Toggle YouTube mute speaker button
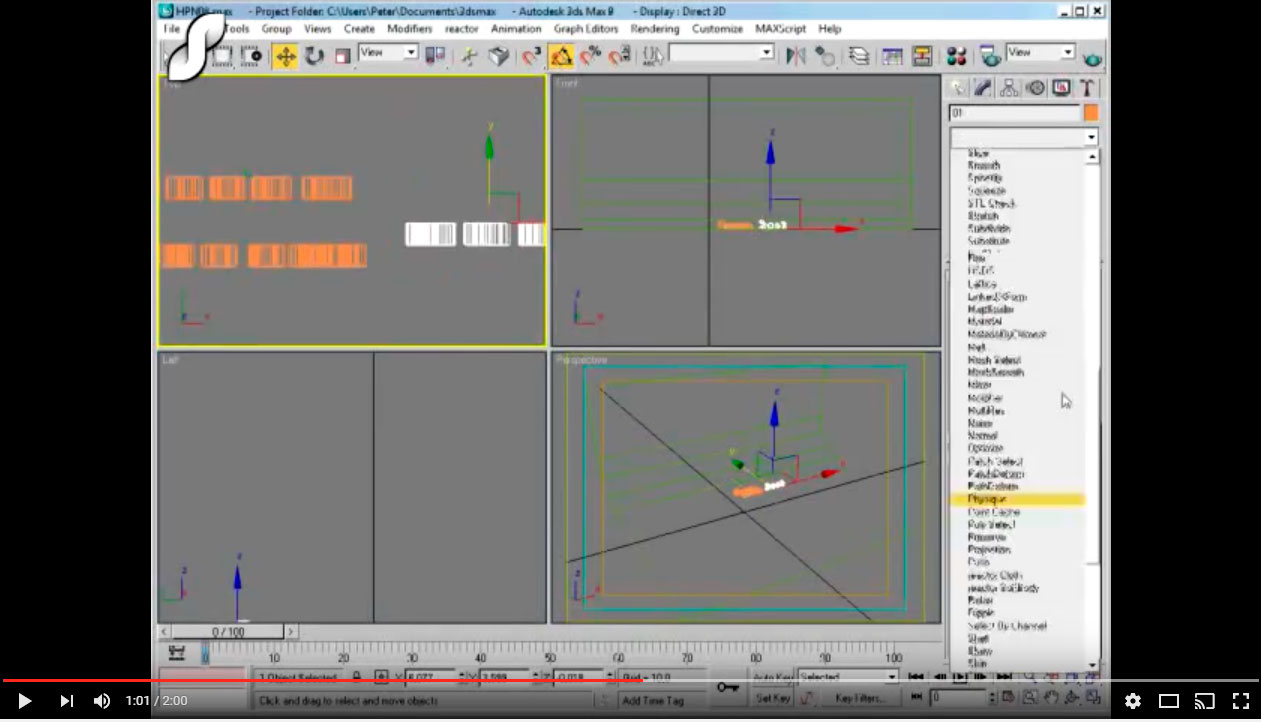This screenshot has height=722, width=1261. pyautogui.click(x=102, y=701)
